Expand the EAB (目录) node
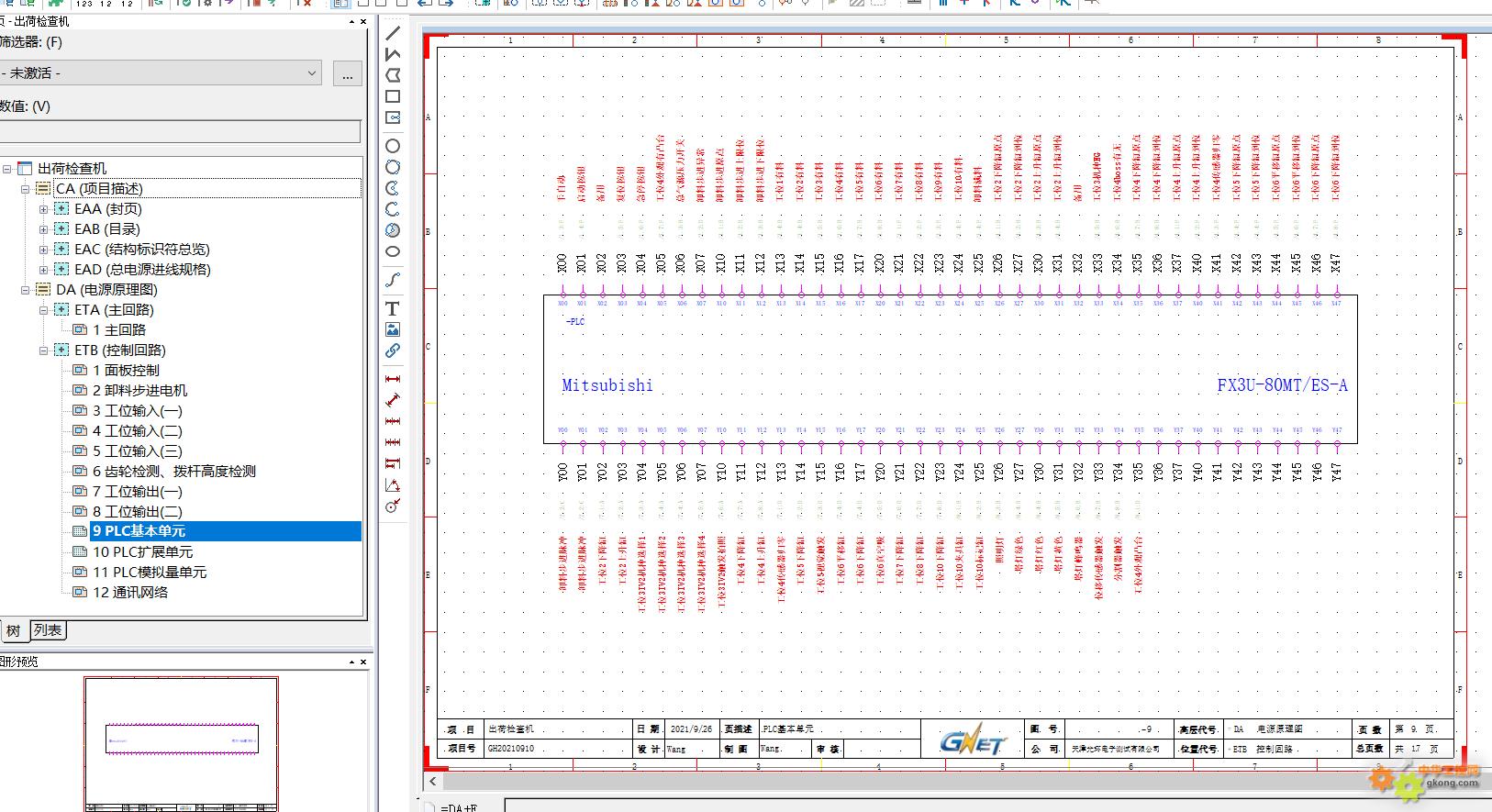This screenshot has width=1492, height=812. [x=43, y=229]
